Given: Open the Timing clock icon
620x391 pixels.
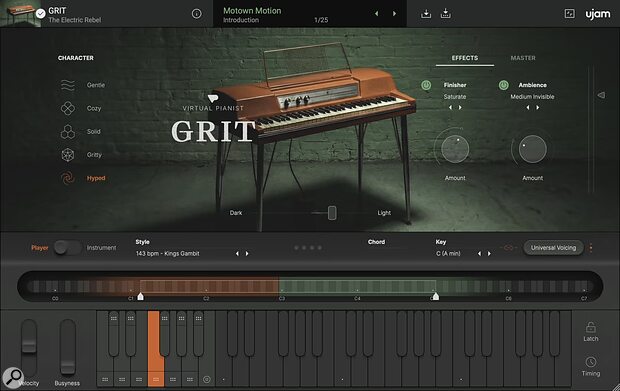Looking at the screenshot, I should click(591, 362).
